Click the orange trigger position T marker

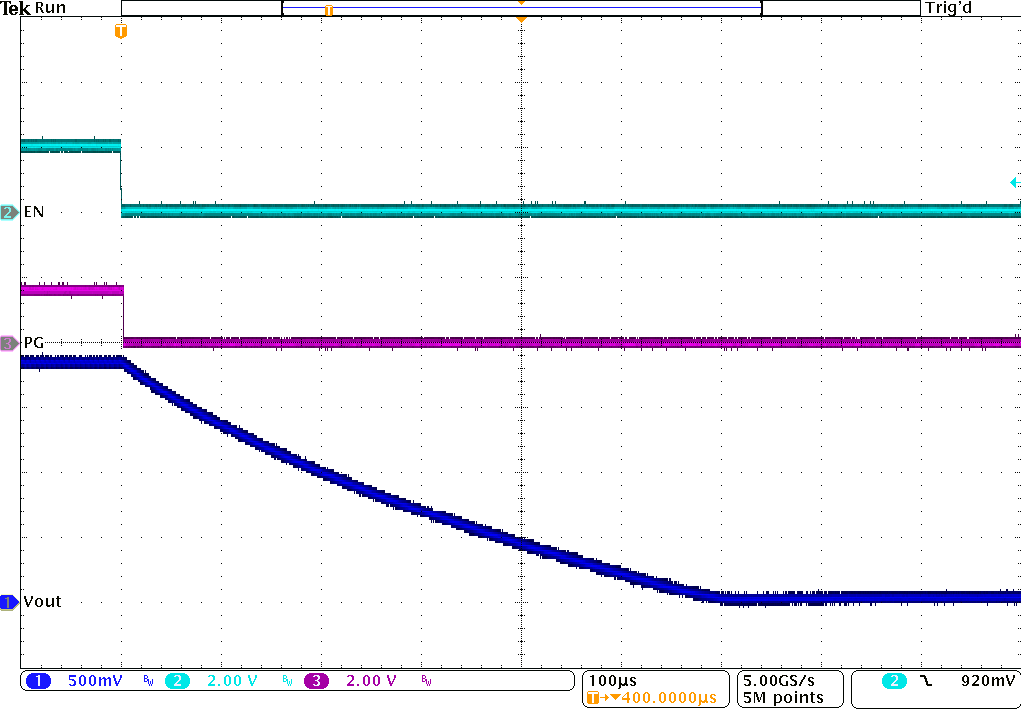(121, 31)
